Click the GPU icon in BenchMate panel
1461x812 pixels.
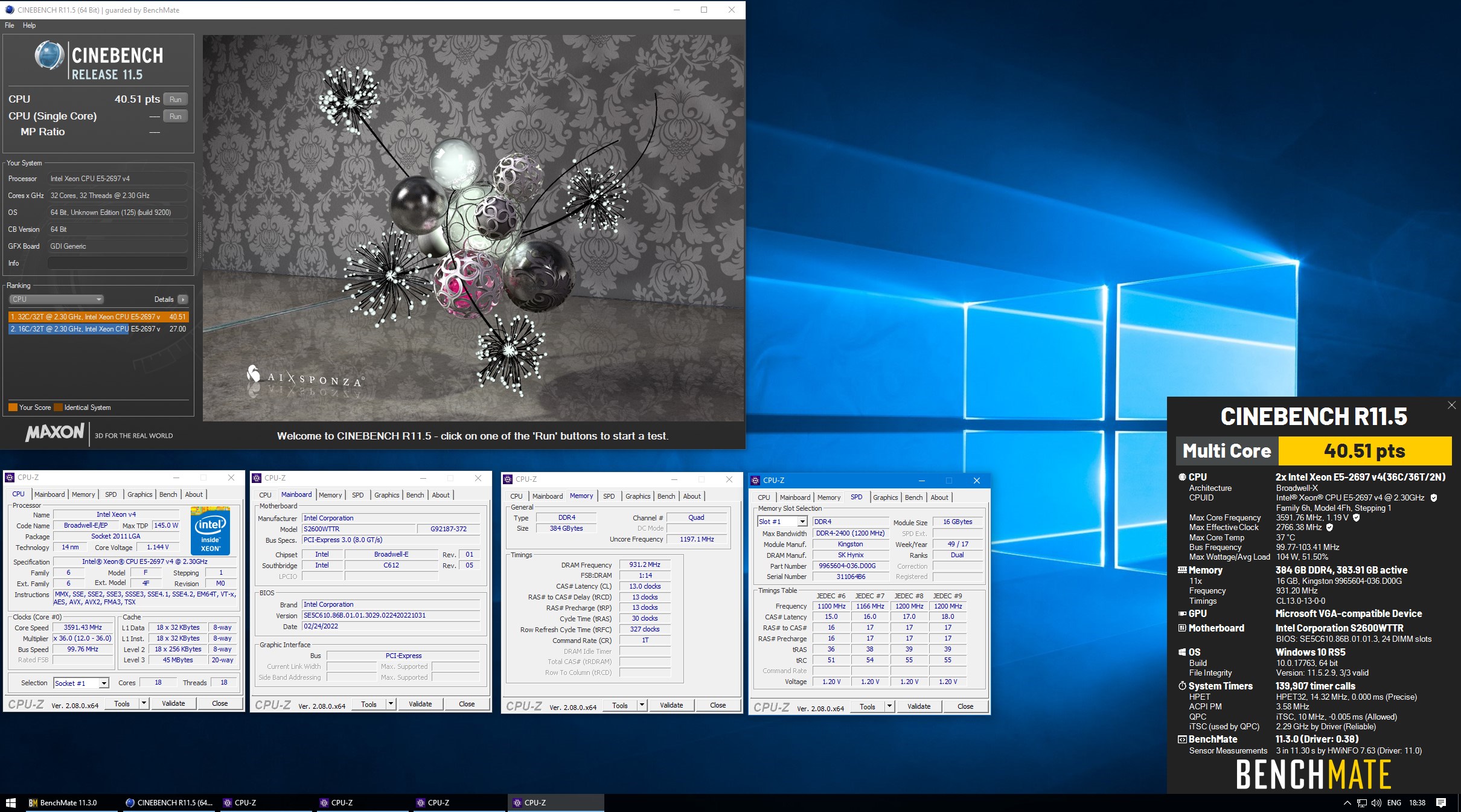1182,613
